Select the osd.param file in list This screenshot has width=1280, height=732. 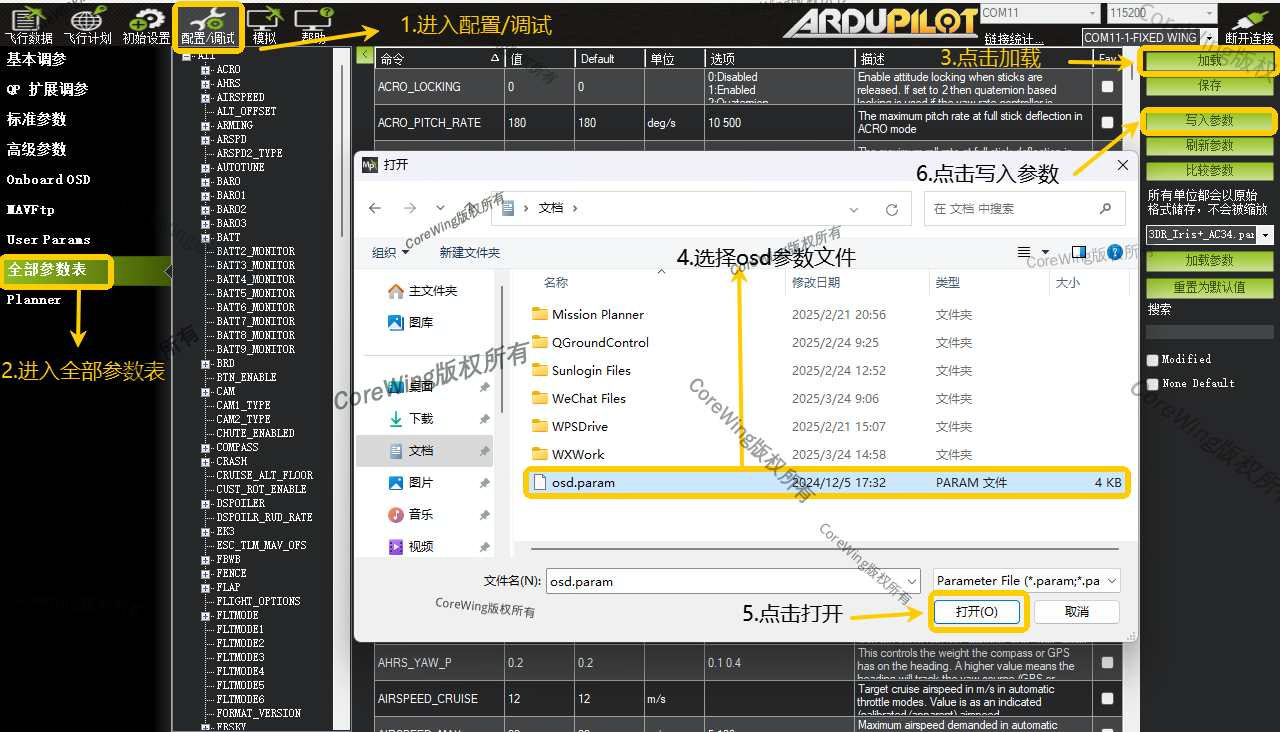(583, 483)
